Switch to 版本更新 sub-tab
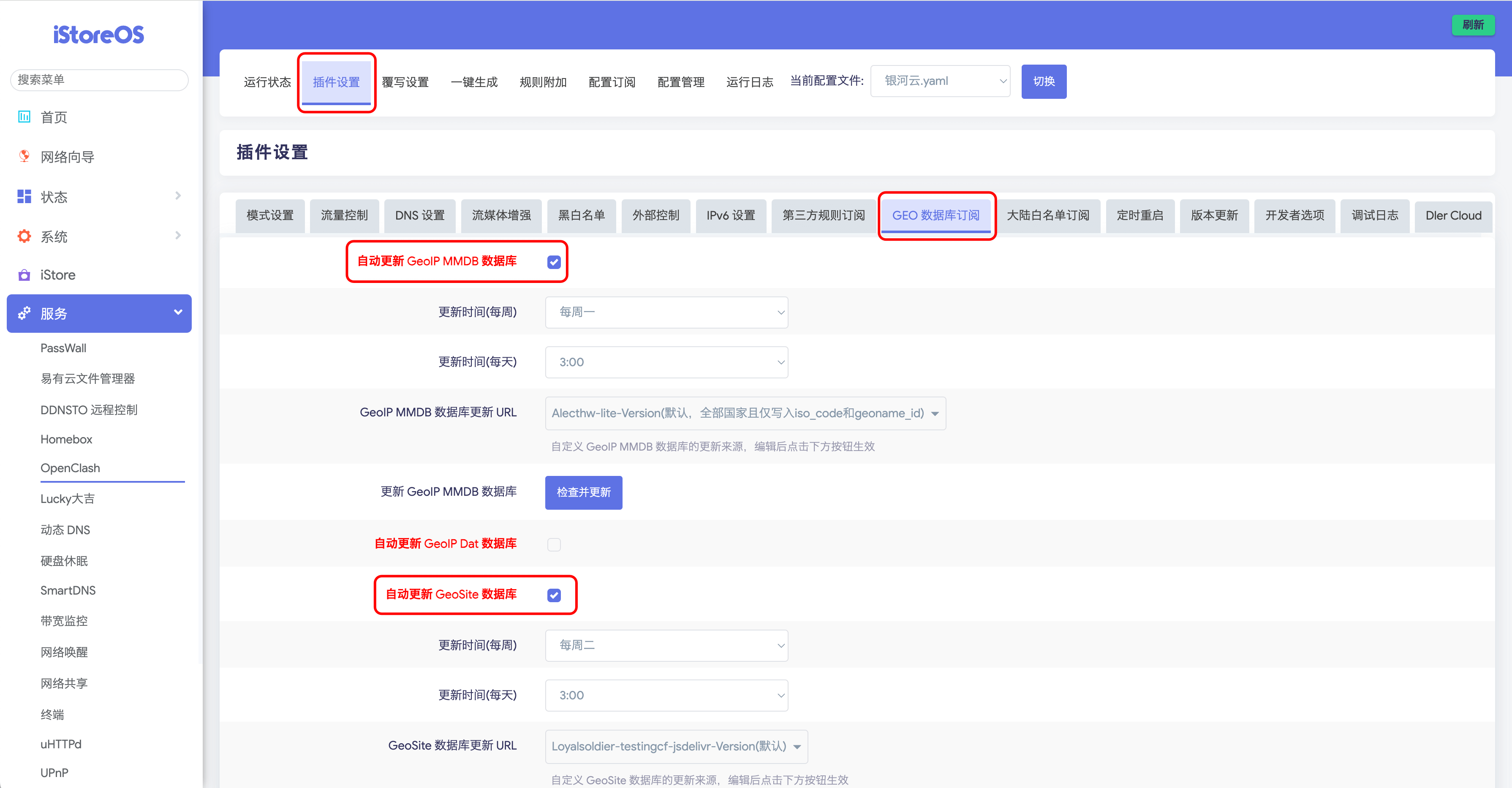Screen dimensions: 1512x788 (1214, 215)
